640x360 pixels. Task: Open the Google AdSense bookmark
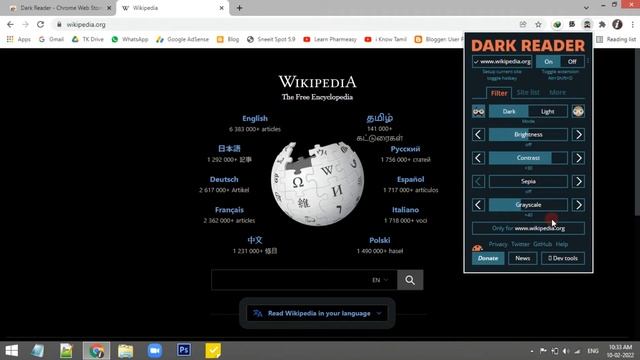[182, 39]
